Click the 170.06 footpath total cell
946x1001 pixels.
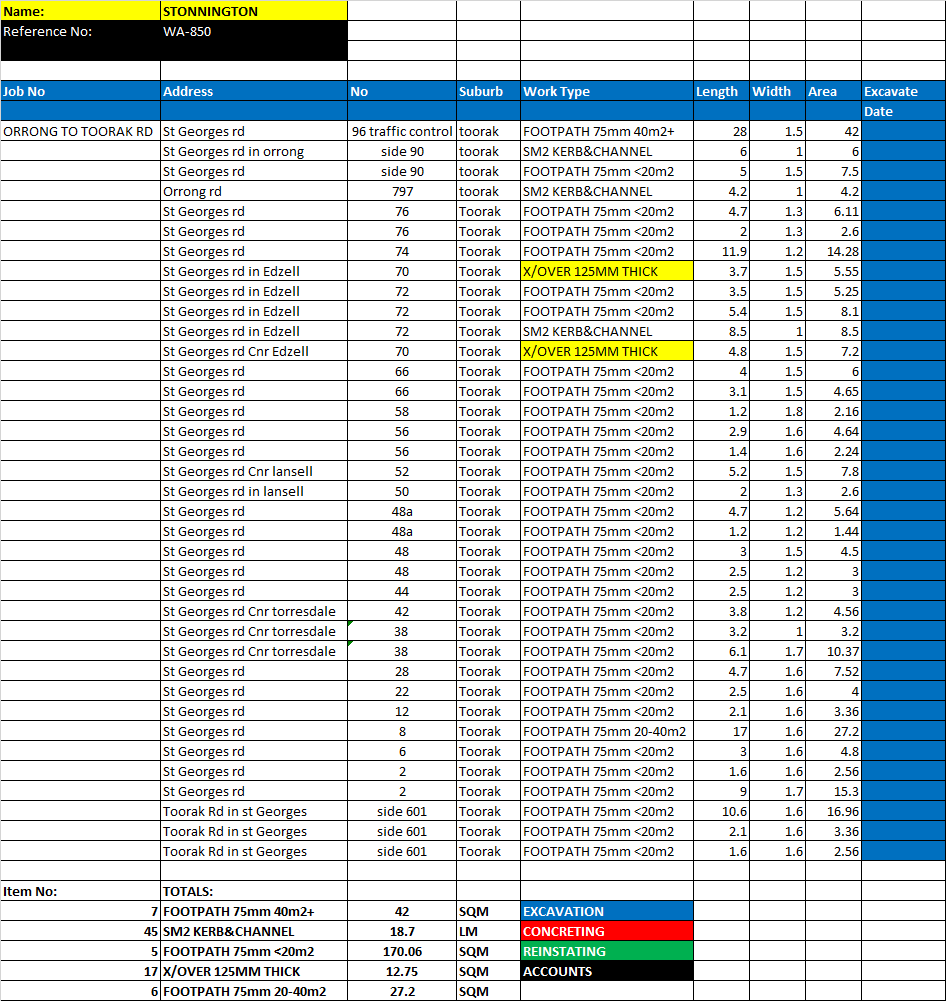pyautogui.click(x=402, y=951)
